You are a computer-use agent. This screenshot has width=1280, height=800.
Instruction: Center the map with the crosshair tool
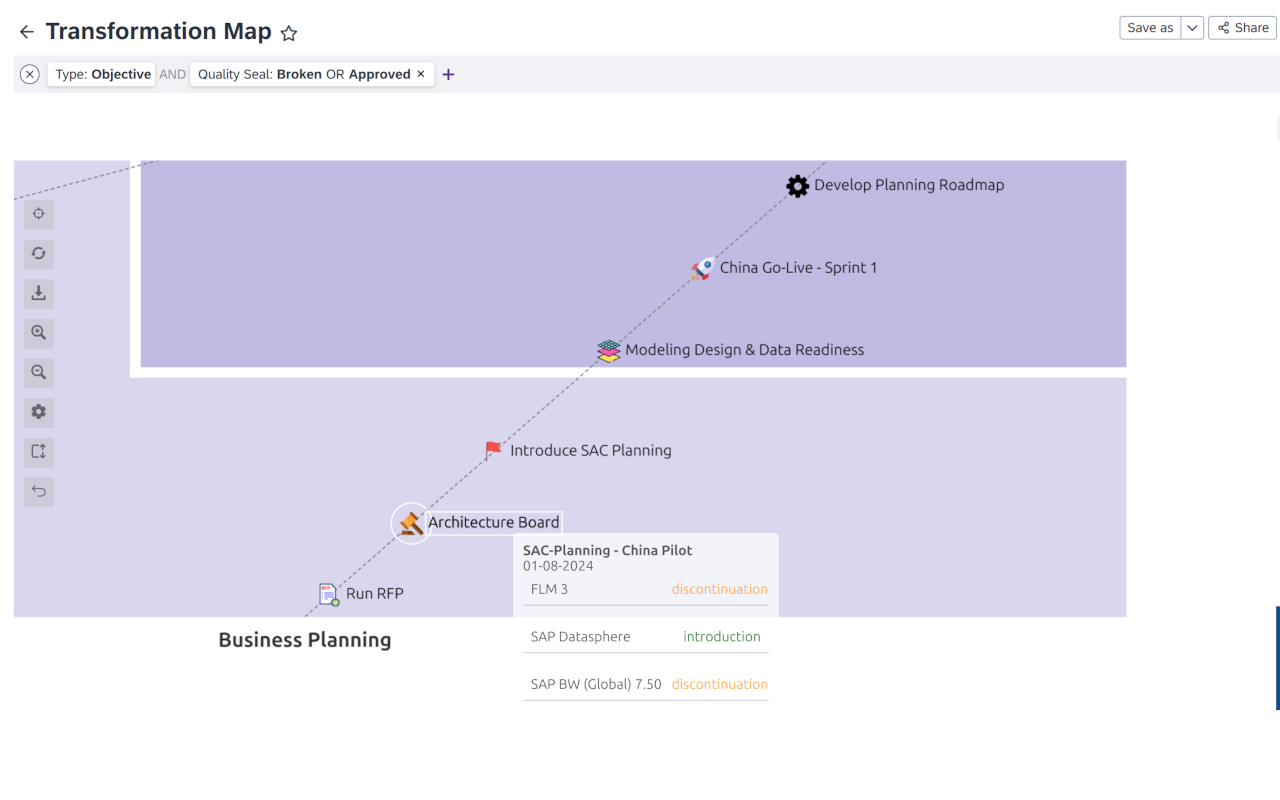tap(39, 214)
